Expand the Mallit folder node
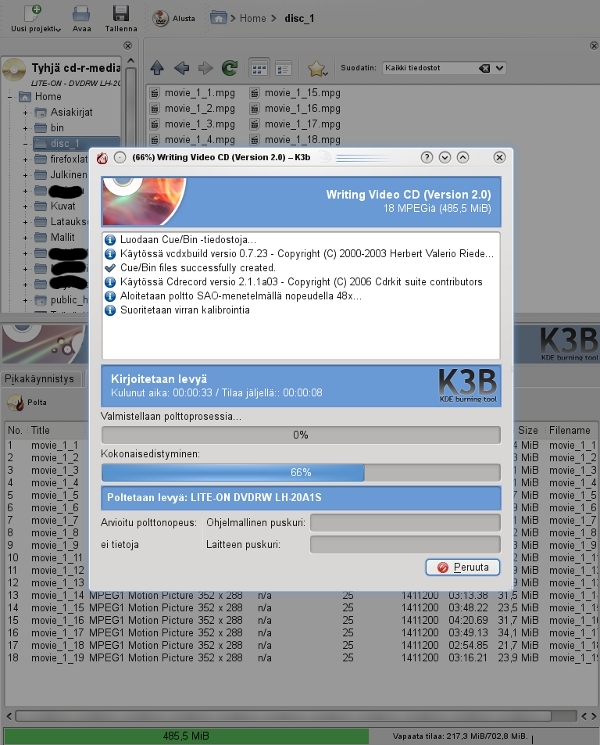 25,238
